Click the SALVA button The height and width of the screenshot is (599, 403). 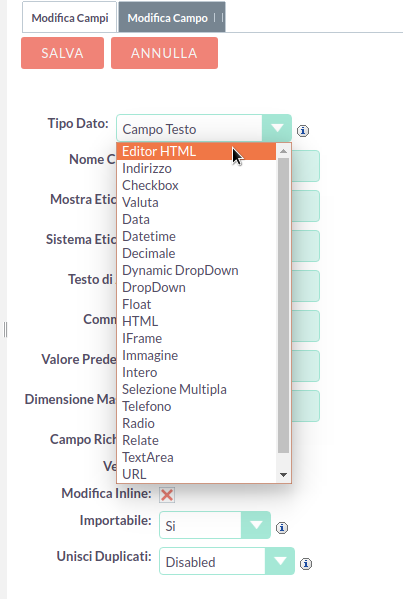[62, 53]
